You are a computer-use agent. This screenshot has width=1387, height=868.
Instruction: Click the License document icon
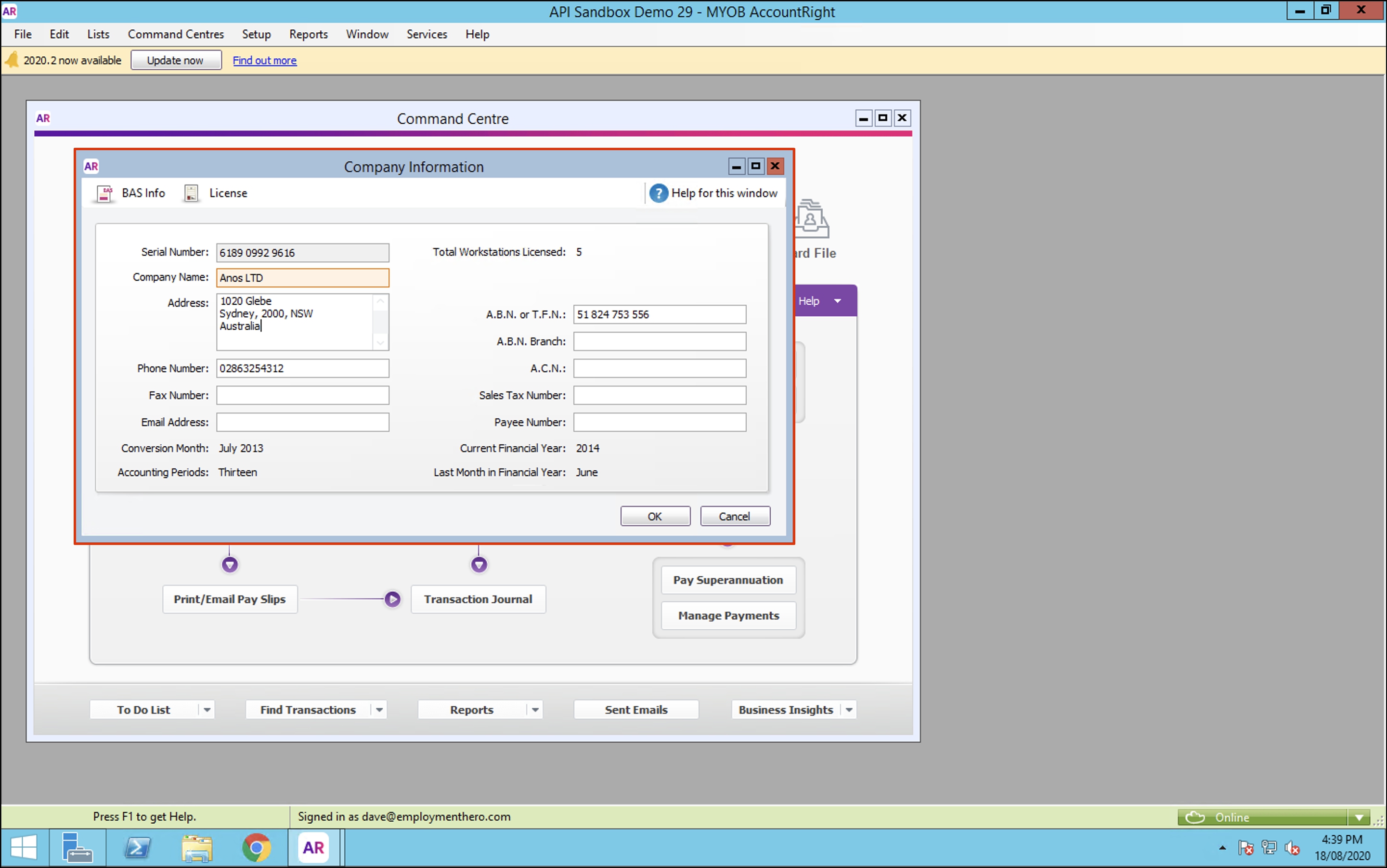point(191,194)
